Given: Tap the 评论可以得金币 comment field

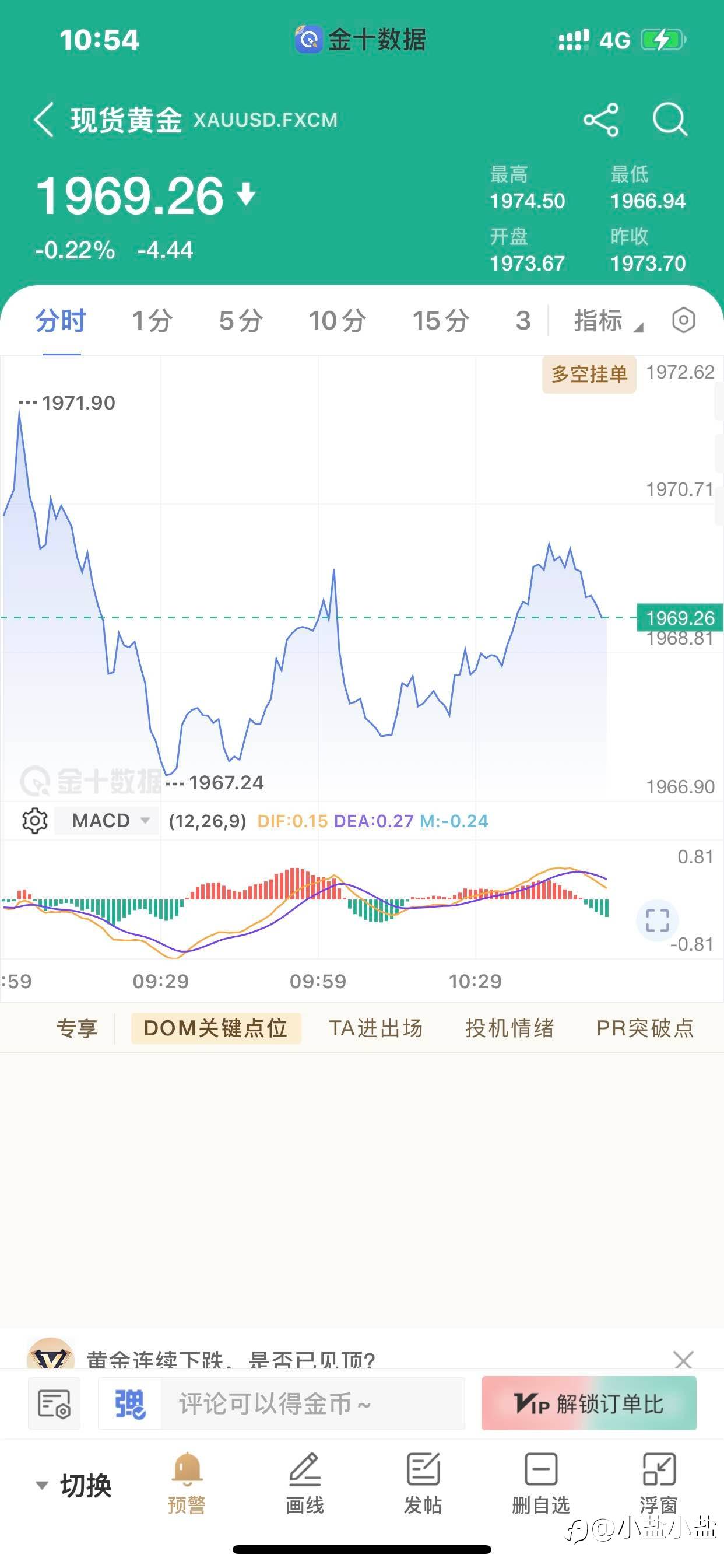Looking at the screenshot, I should coord(312,1403).
